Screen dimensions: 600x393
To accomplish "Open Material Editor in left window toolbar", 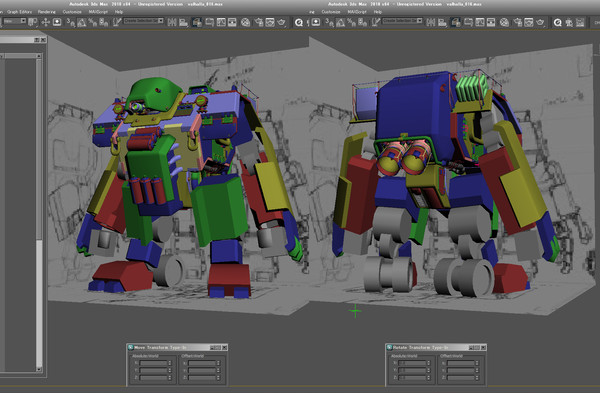I will 245,22.
